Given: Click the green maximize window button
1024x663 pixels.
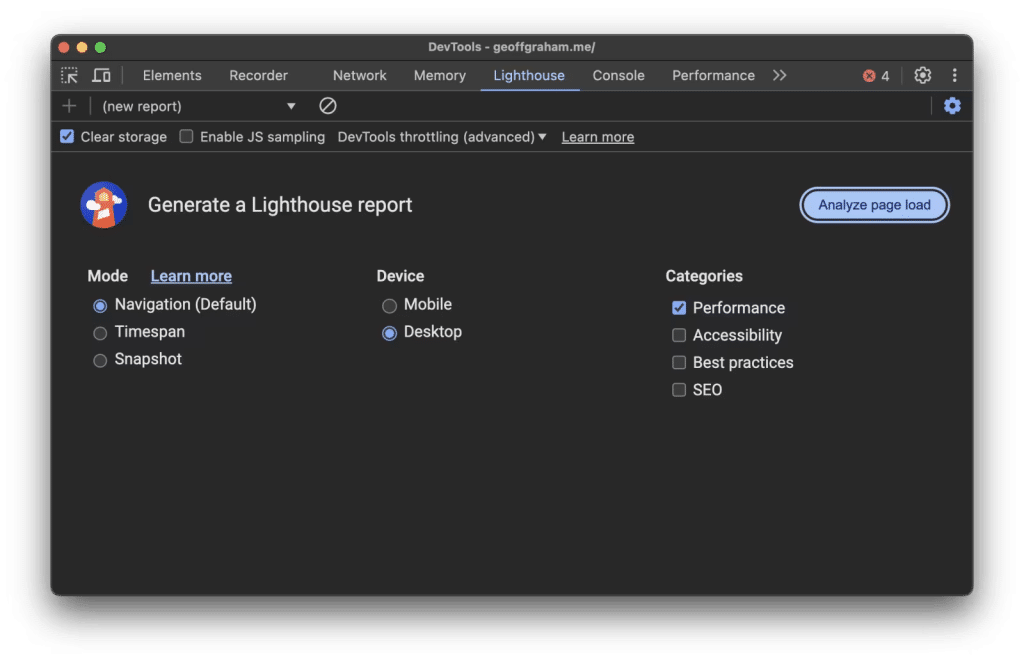Looking at the screenshot, I should 101,47.
